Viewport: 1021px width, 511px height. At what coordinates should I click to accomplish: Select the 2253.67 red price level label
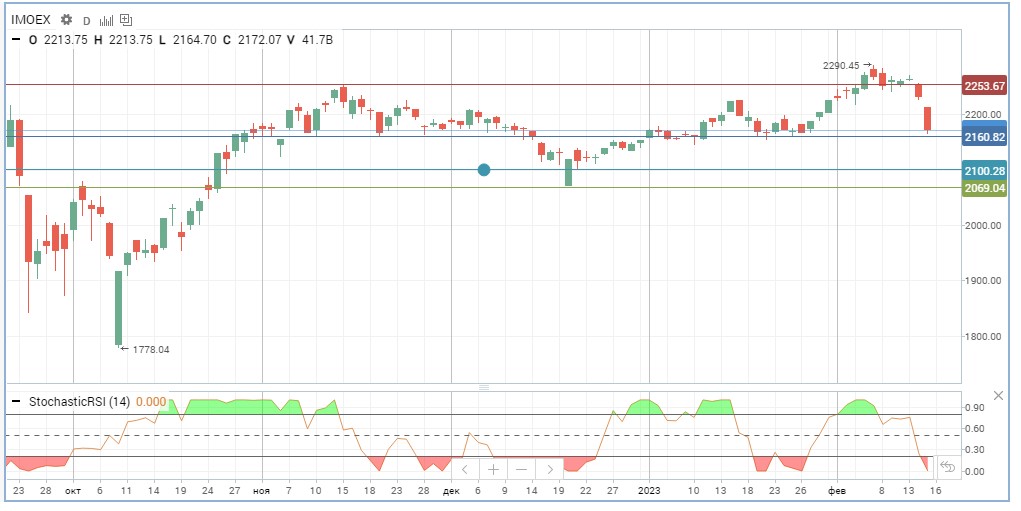[x=984, y=86]
